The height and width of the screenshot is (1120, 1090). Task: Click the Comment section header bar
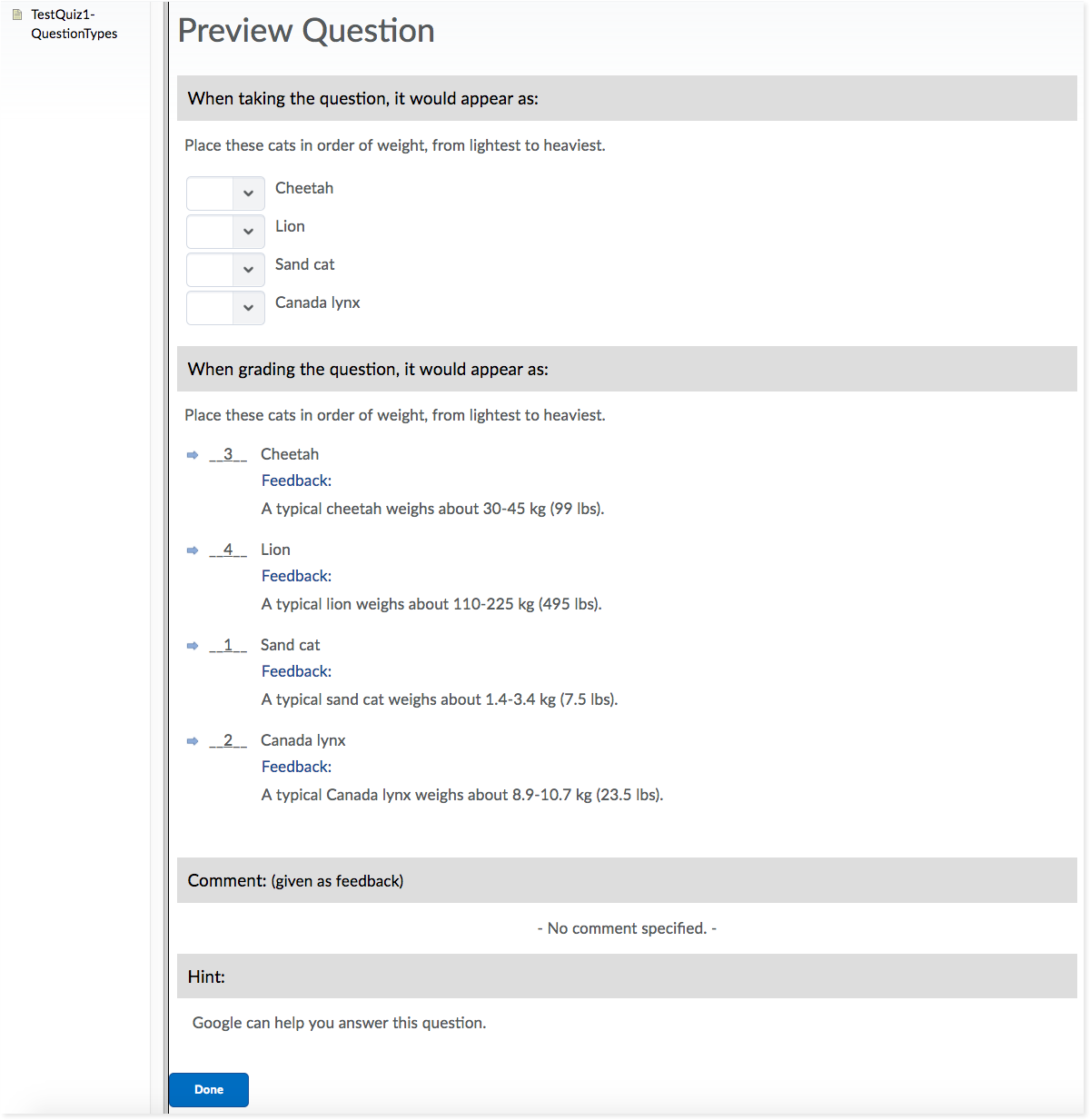(x=627, y=880)
